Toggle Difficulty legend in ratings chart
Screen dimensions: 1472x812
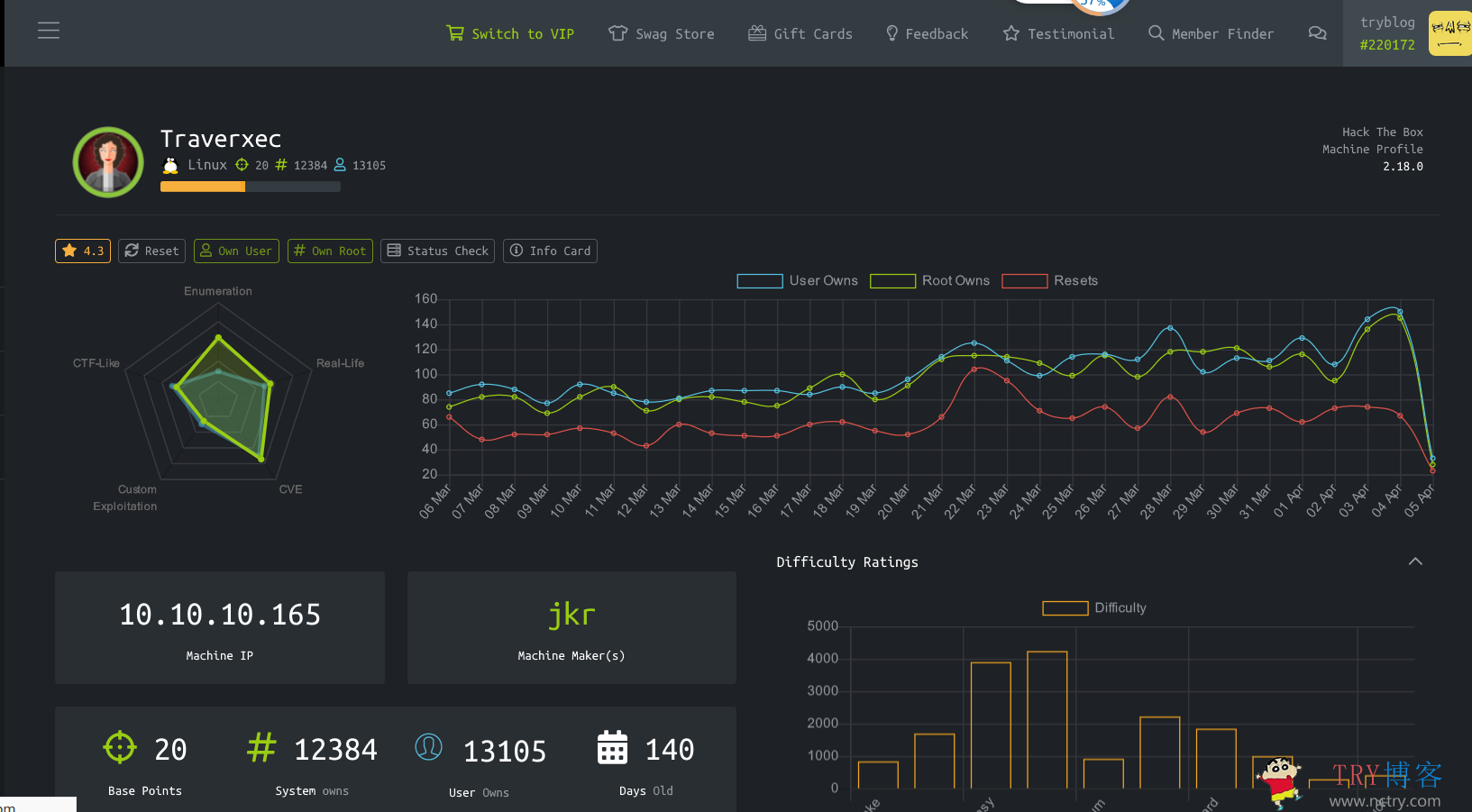click(1094, 607)
